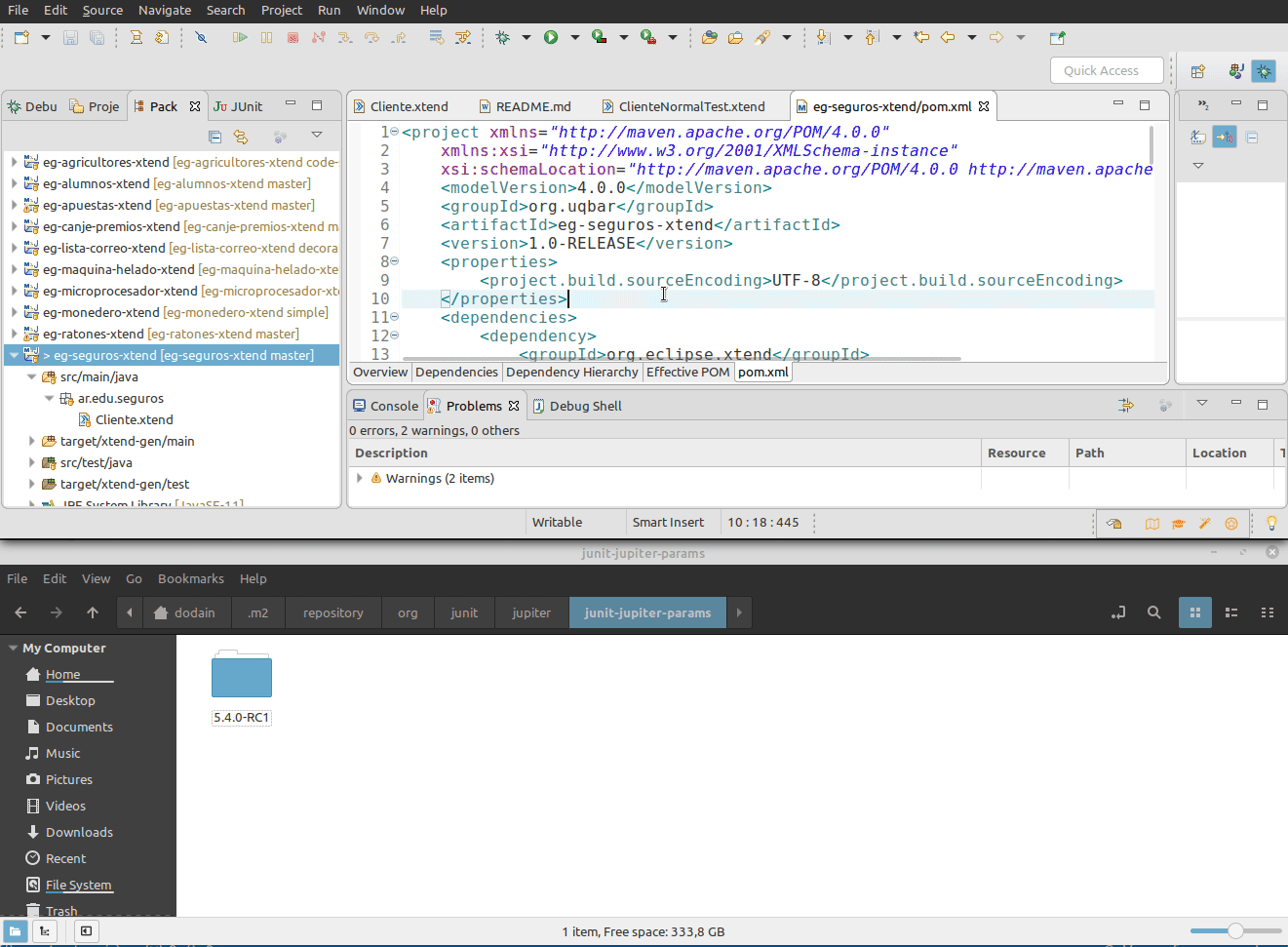This screenshot has width=1288, height=947.
Task: Click the Pin Editor icon
Action: coord(1057,38)
